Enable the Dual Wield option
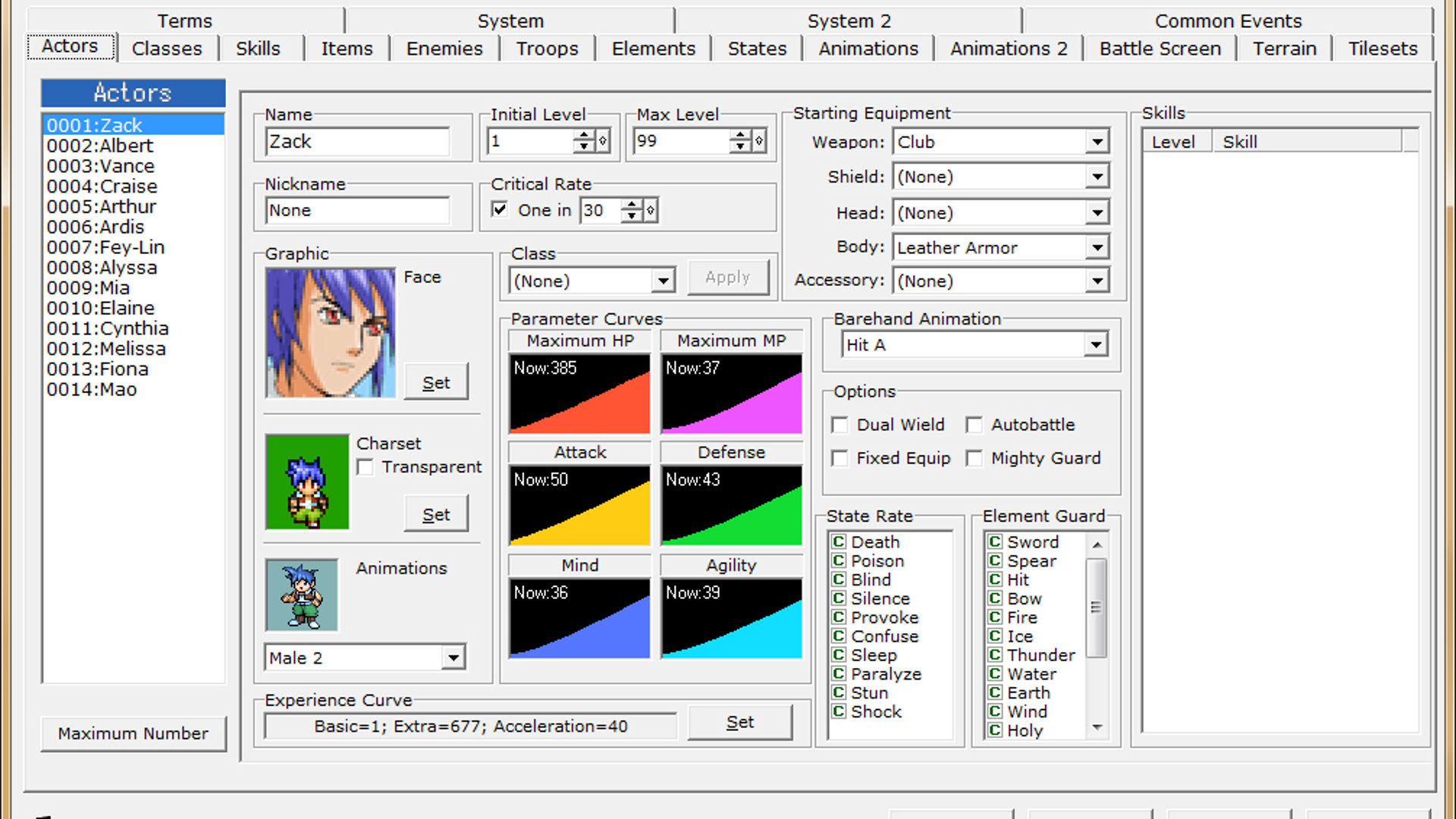 pyautogui.click(x=839, y=425)
